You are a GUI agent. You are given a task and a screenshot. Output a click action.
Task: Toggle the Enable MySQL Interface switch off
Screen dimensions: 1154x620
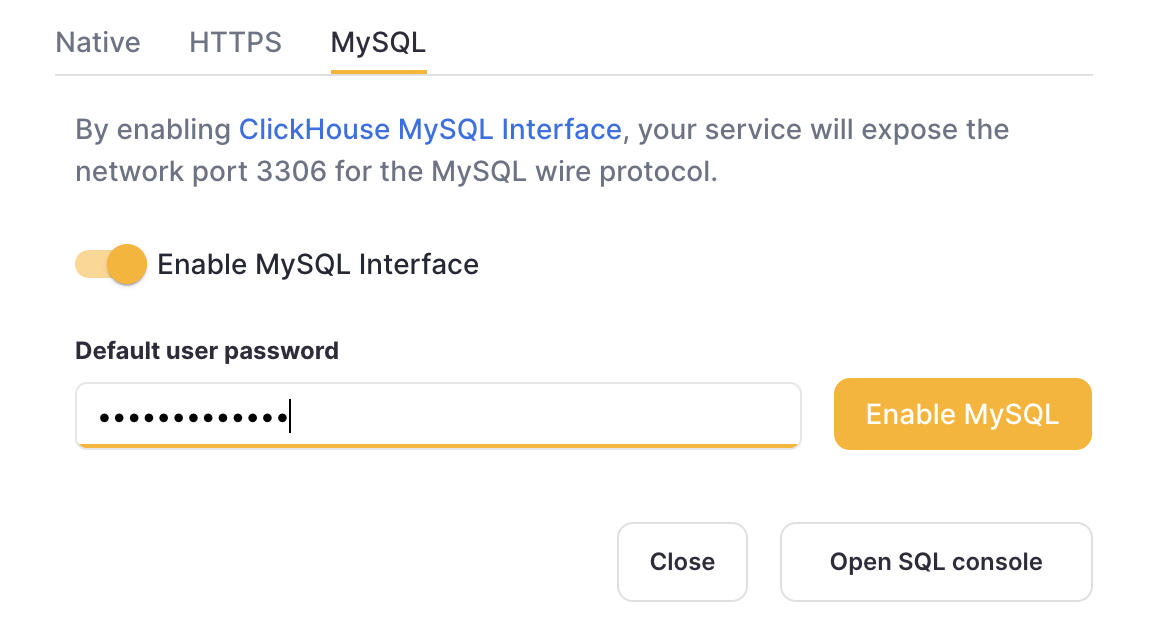[x=109, y=264]
